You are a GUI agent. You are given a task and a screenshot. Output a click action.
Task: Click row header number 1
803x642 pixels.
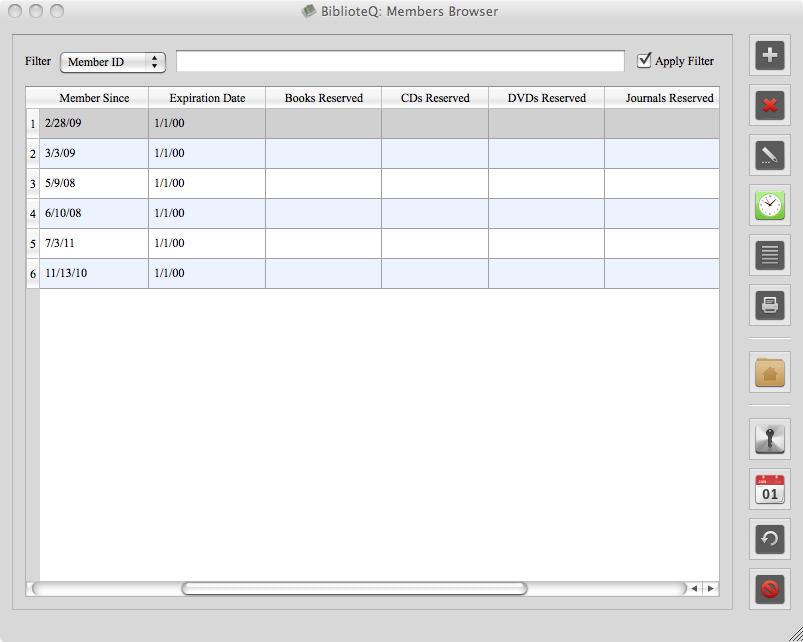(33, 123)
